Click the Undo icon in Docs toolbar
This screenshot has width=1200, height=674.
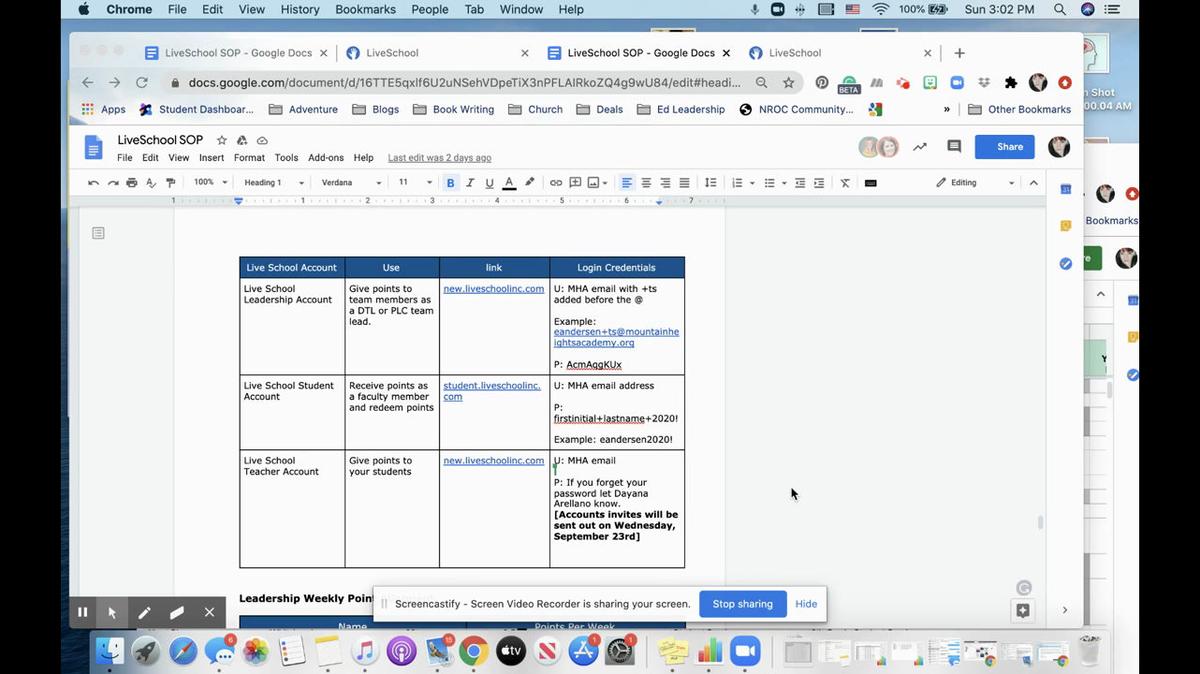[x=94, y=183]
